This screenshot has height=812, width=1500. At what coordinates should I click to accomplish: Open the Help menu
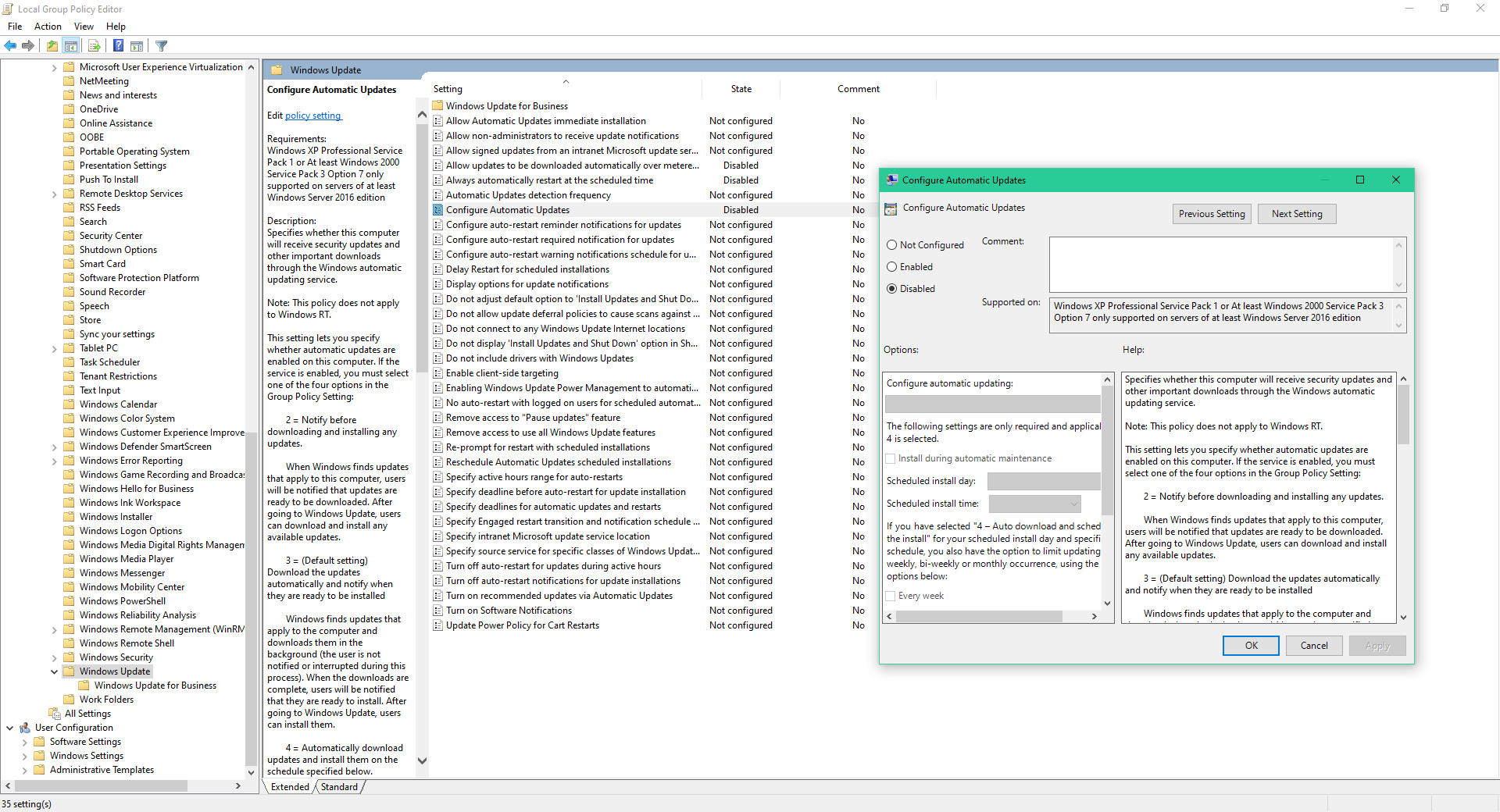[x=116, y=27]
